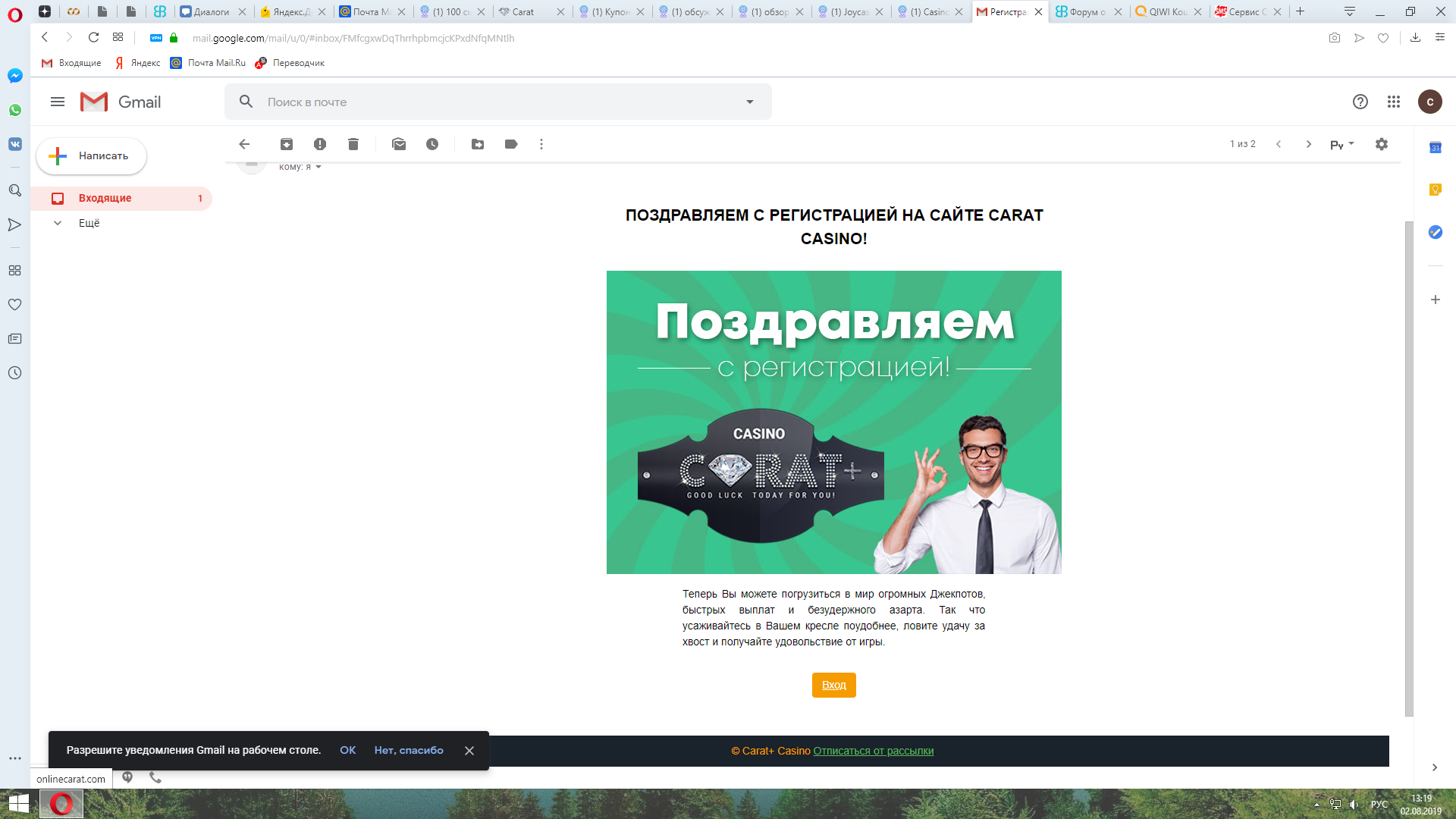Open WhatsApp in Opera sidebar
The height and width of the screenshot is (819, 1456).
click(15, 110)
